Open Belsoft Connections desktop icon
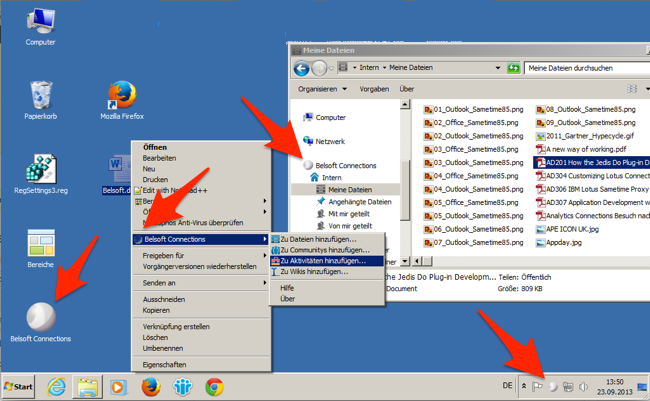 (x=41, y=322)
